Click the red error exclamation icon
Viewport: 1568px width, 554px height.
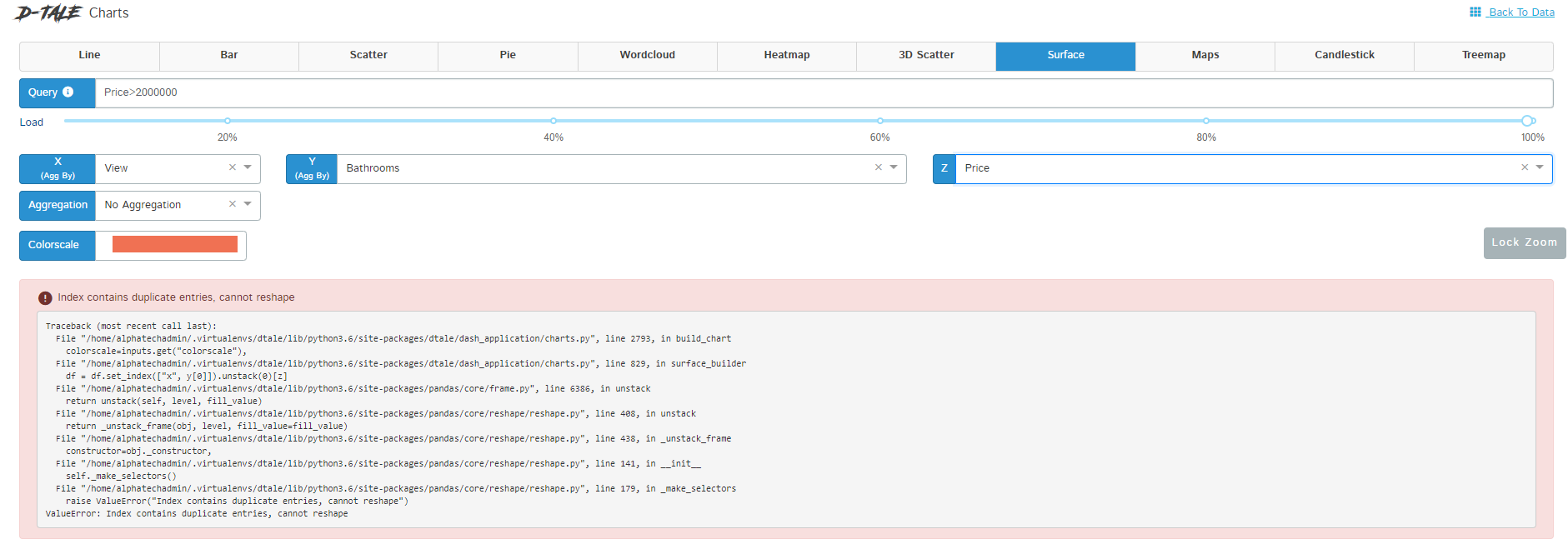pyautogui.click(x=45, y=297)
